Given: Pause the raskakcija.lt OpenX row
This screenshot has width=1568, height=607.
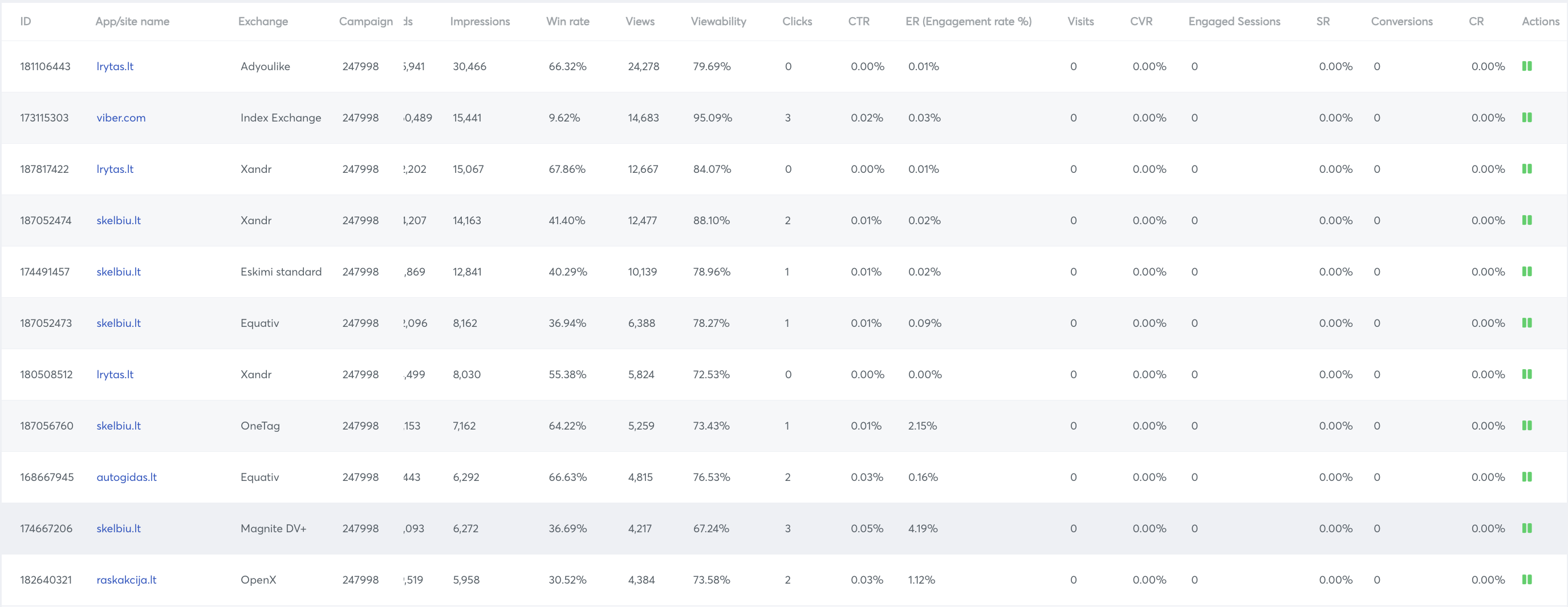Looking at the screenshot, I should (1526, 580).
